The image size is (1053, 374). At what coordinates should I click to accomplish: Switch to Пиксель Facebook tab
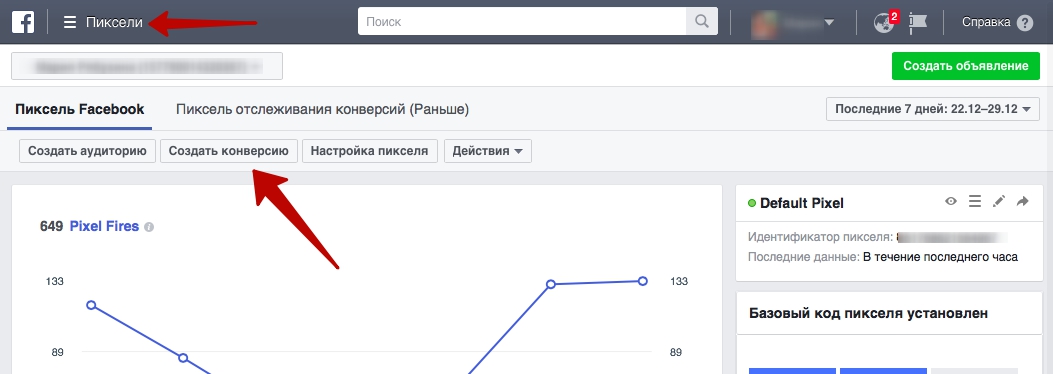point(80,109)
